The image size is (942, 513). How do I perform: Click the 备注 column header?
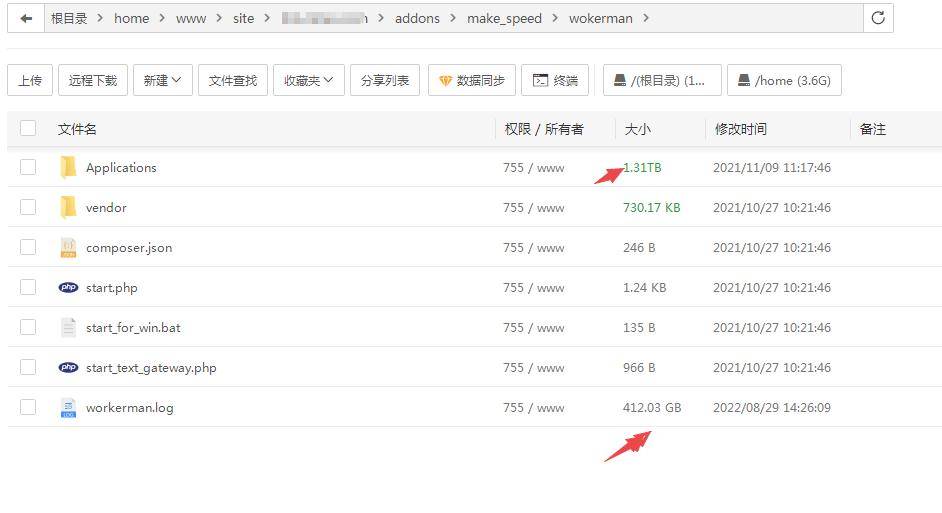coord(872,129)
